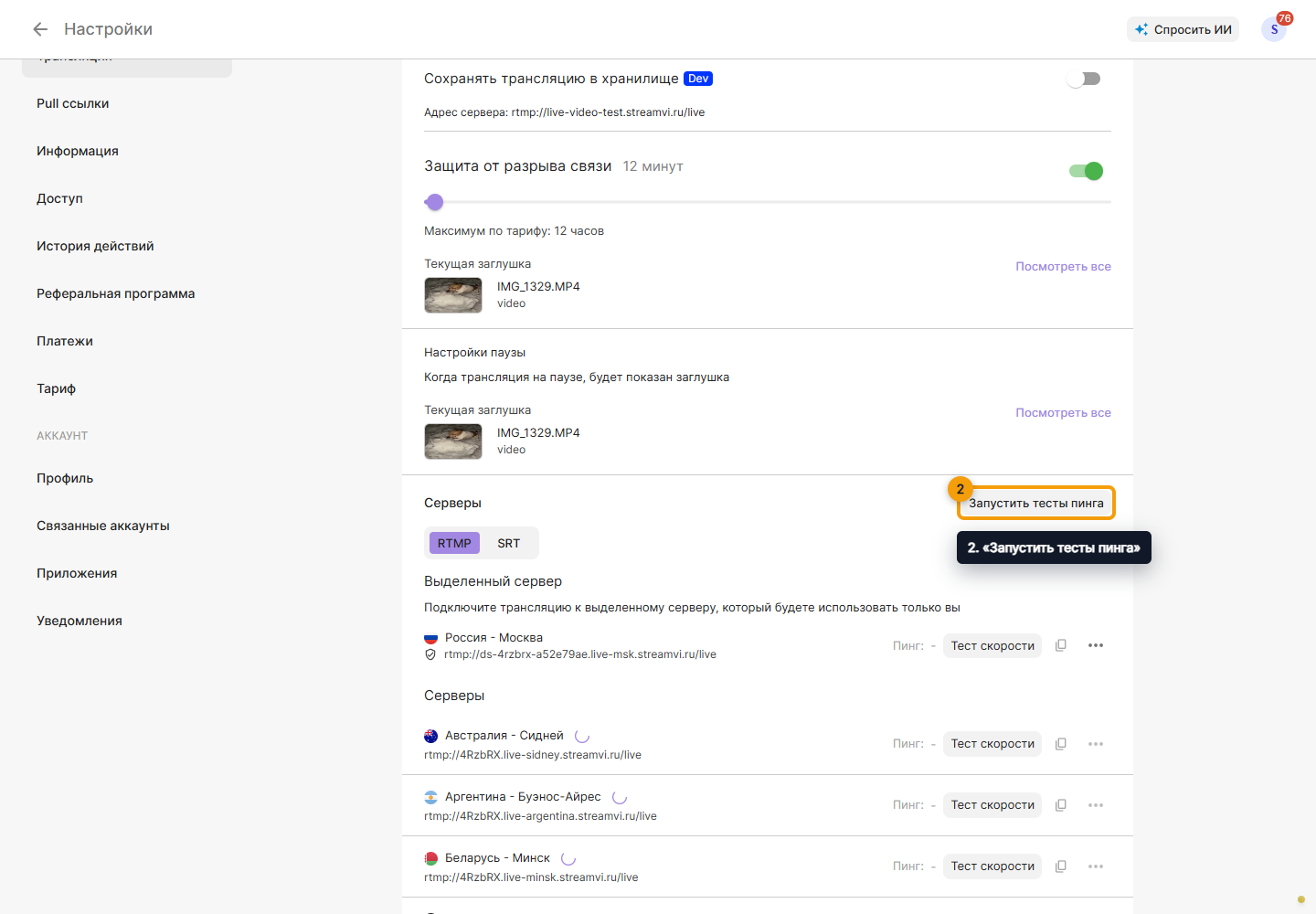
Task: Copy the Беларусь - Минск server address
Action: [1061, 866]
